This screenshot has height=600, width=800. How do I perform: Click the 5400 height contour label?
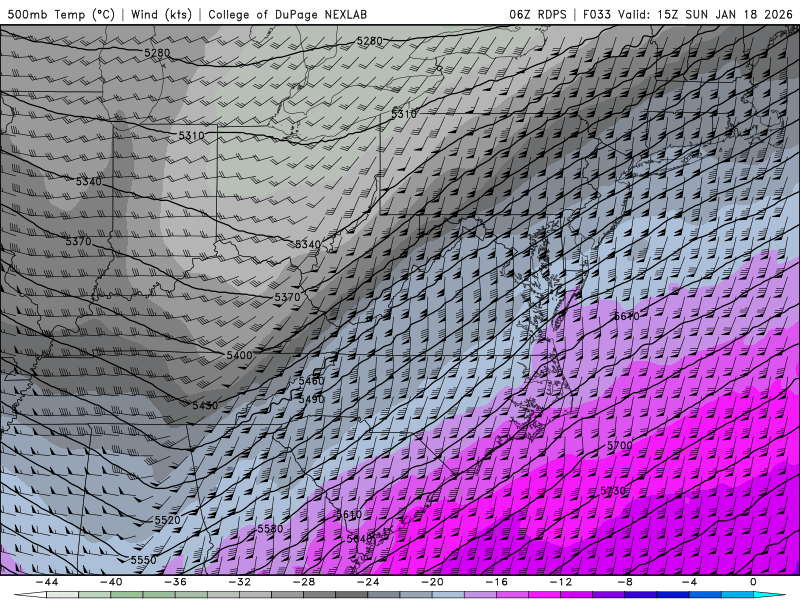click(x=239, y=355)
